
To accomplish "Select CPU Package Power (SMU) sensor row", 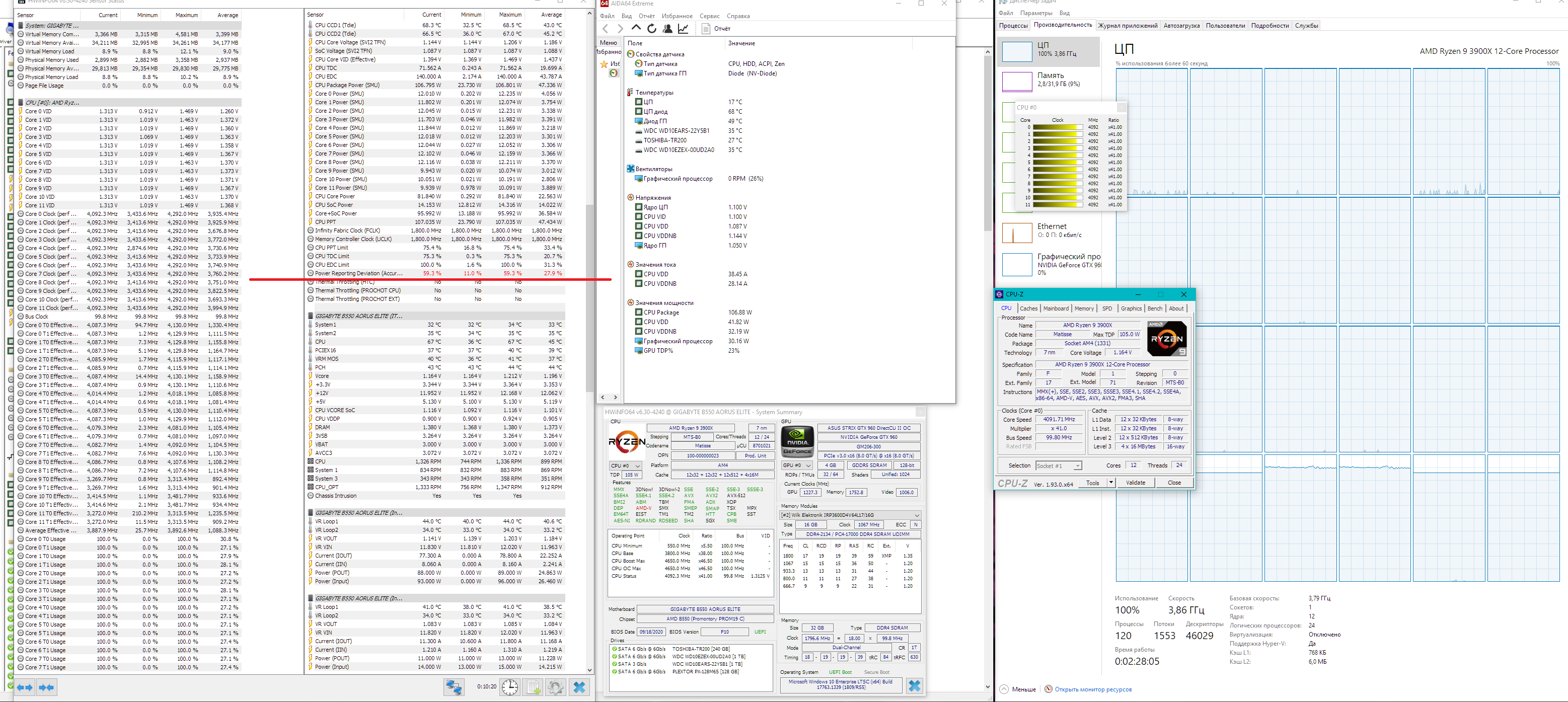I will (x=436, y=85).
